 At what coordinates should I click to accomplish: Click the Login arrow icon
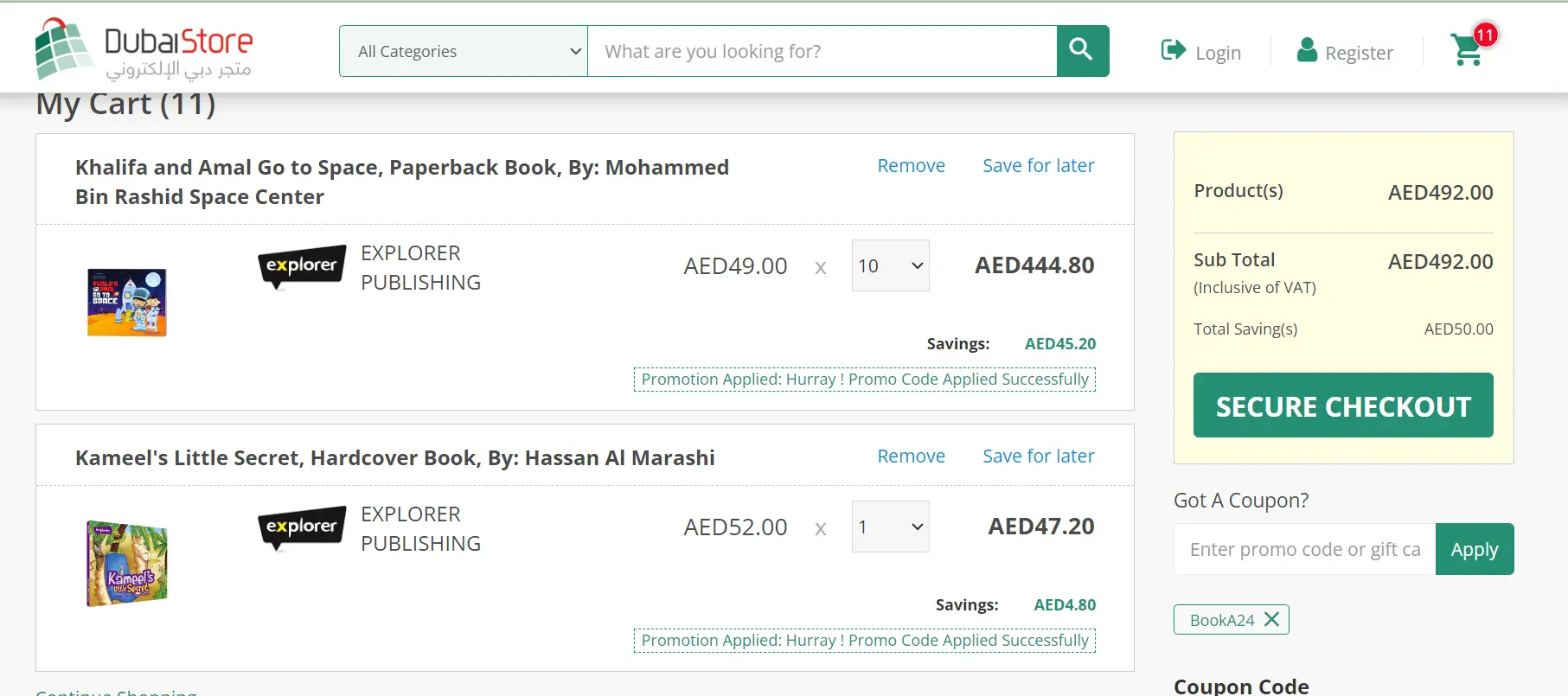pos(1174,50)
